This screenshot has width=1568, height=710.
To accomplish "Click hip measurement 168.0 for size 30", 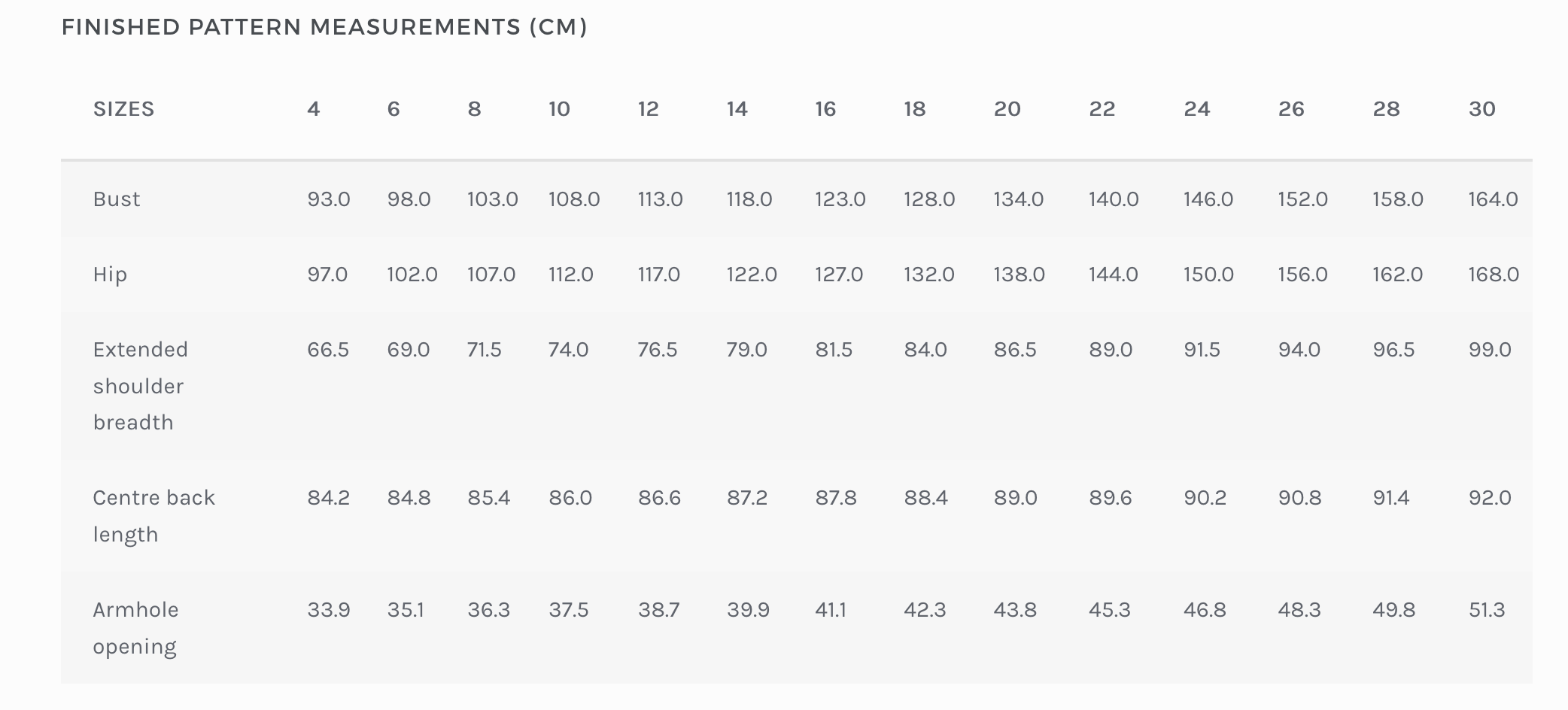I will pos(1494,275).
